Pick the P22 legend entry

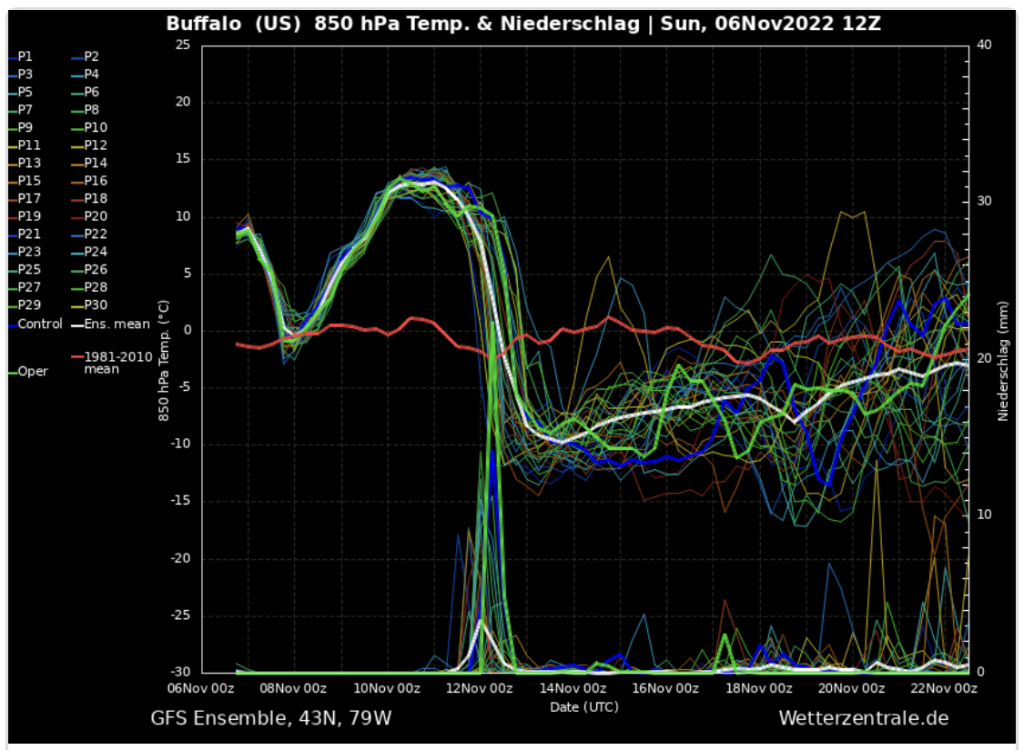(x=95, y=234)
